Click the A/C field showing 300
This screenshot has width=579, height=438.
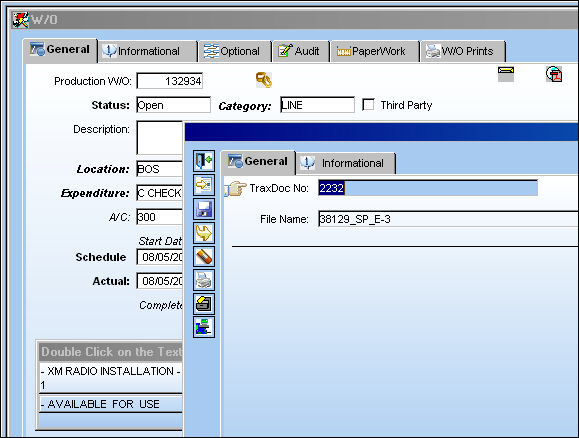pyautogui.click(x=160, y=217)
